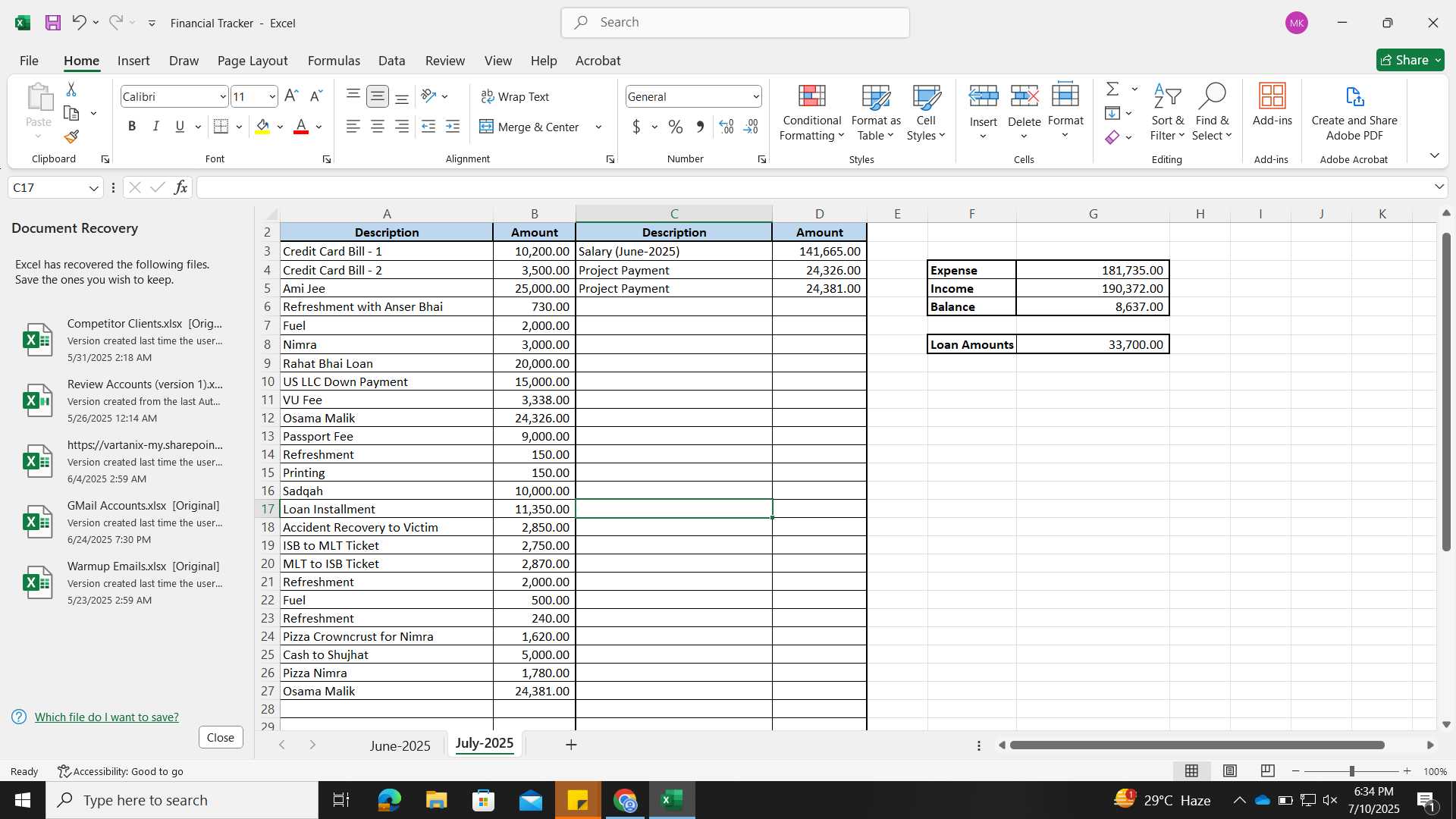Click the Format Painter brush icon
The width and height of the screenshot is (1456, 819).
71,136
